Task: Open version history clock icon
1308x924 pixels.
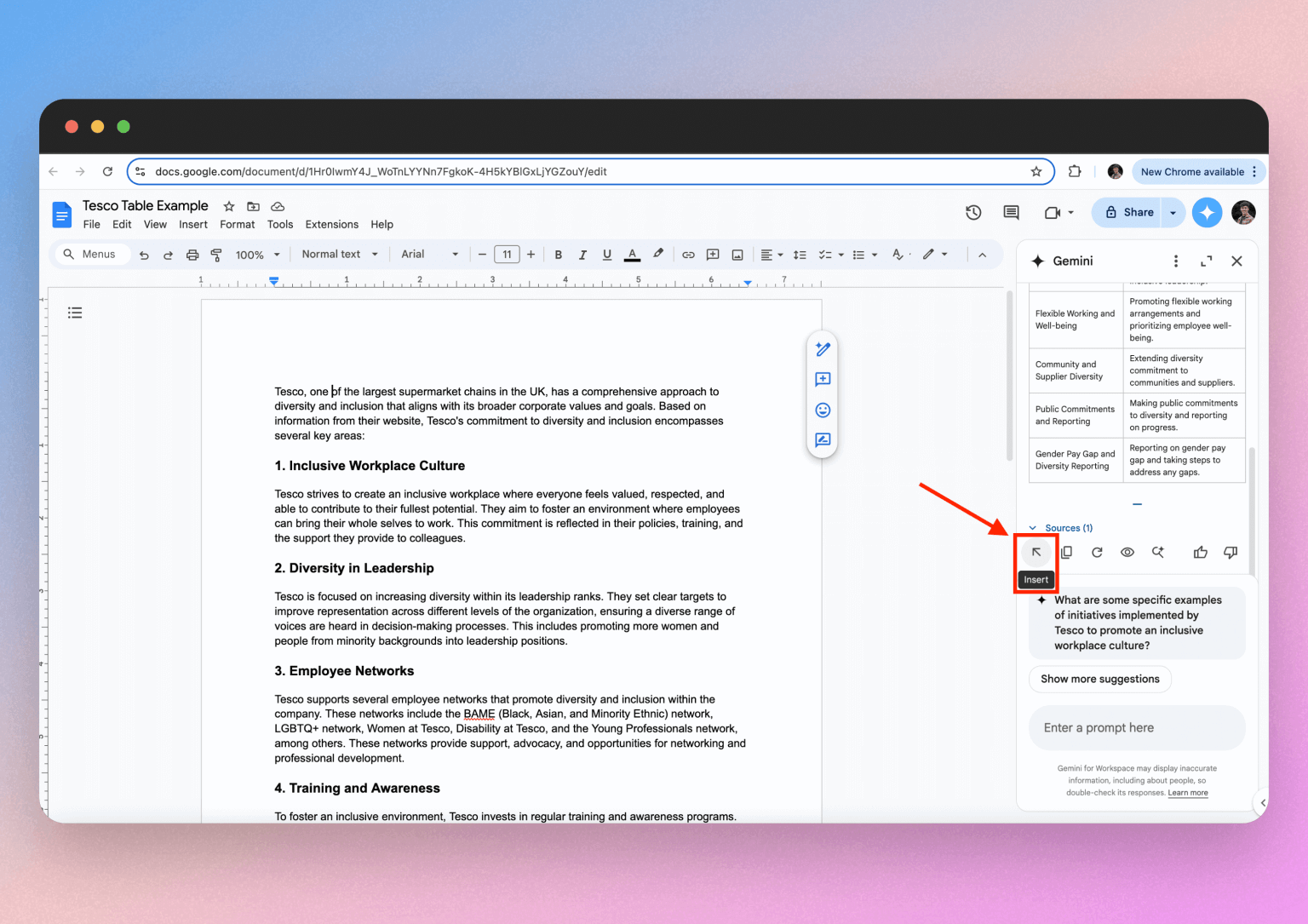Action: pos(973,212)
